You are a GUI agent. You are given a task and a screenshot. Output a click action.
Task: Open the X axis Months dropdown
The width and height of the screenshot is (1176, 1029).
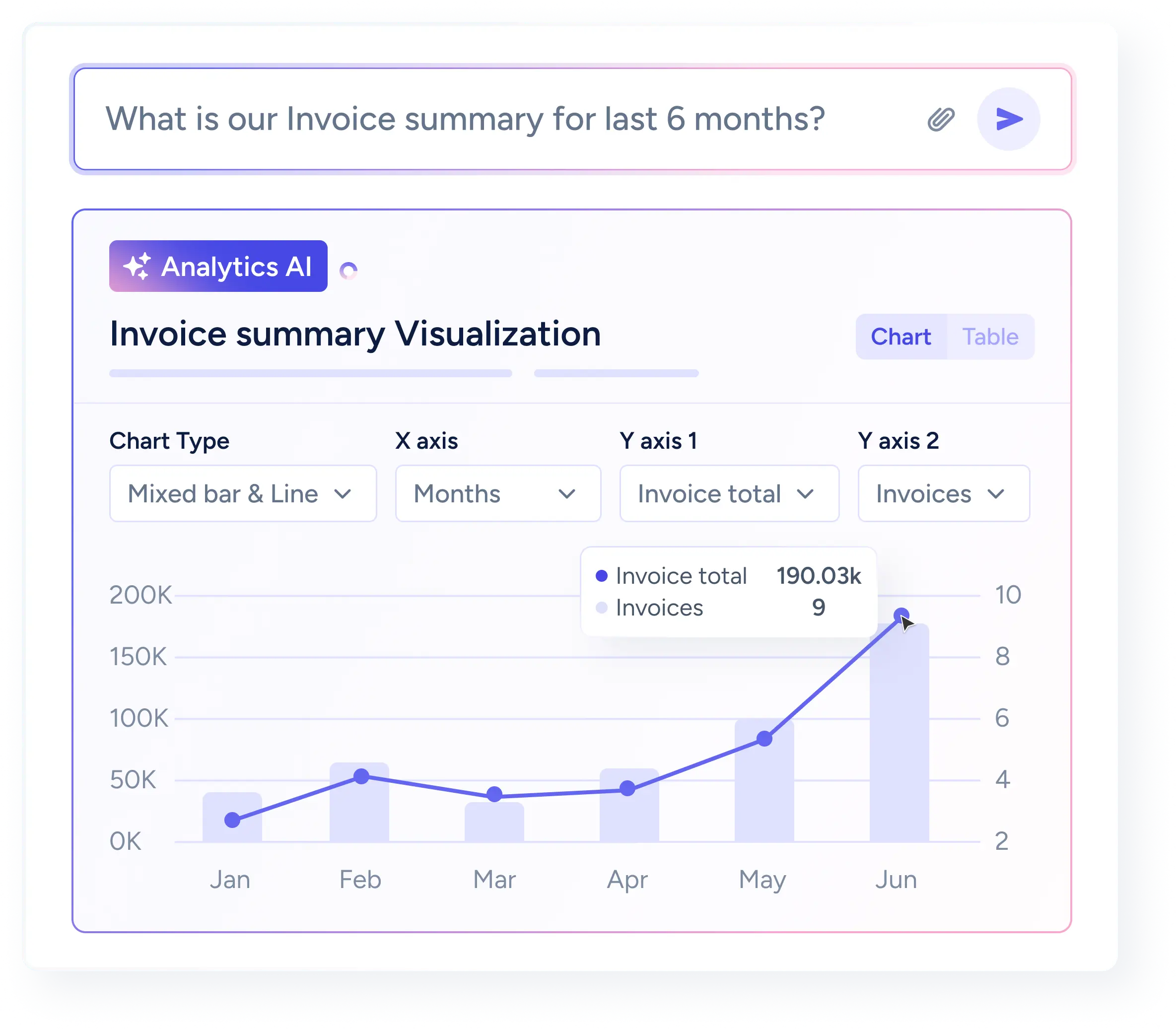498,493
